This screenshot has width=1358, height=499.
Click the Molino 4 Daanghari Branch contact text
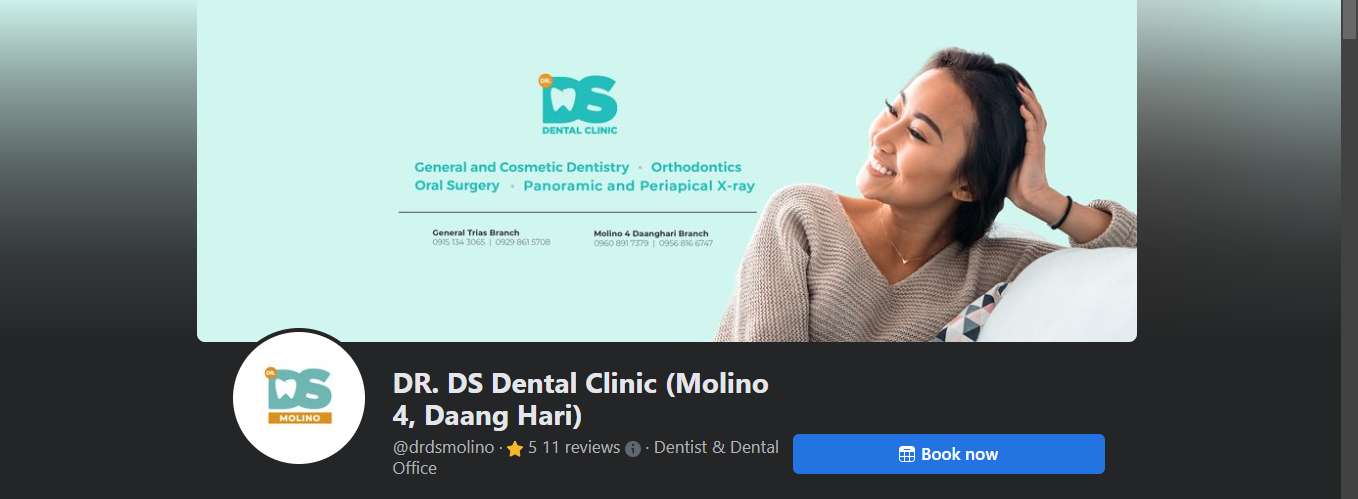tap(653, 237)
